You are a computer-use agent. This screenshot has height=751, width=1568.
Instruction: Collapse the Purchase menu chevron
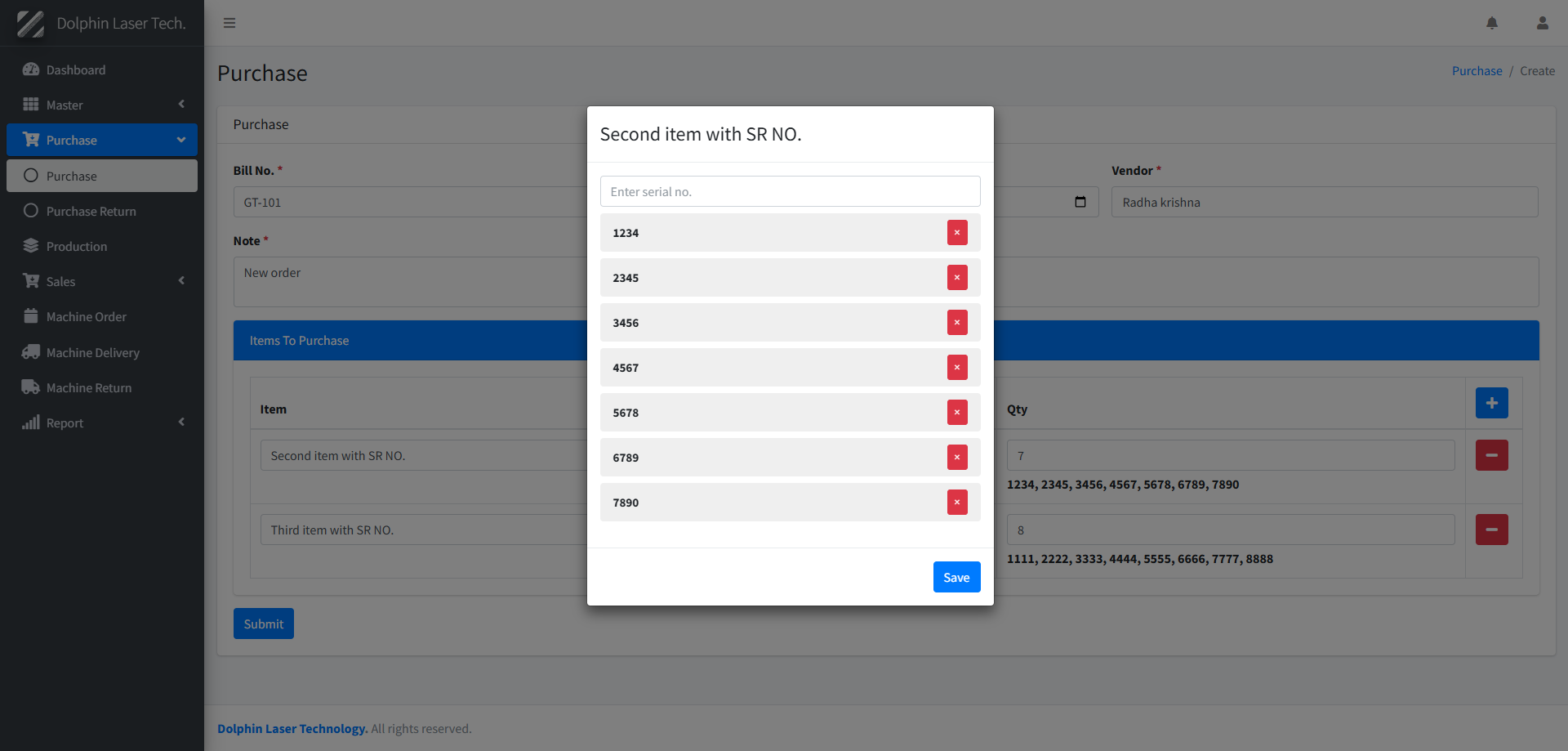[181, 140]
